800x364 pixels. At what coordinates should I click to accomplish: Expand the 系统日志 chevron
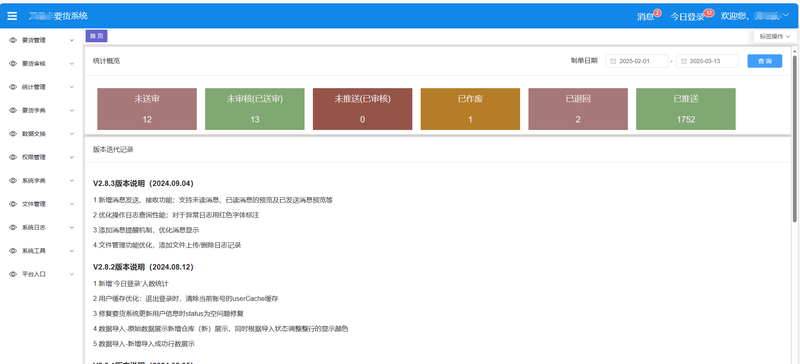coord(71,227)
